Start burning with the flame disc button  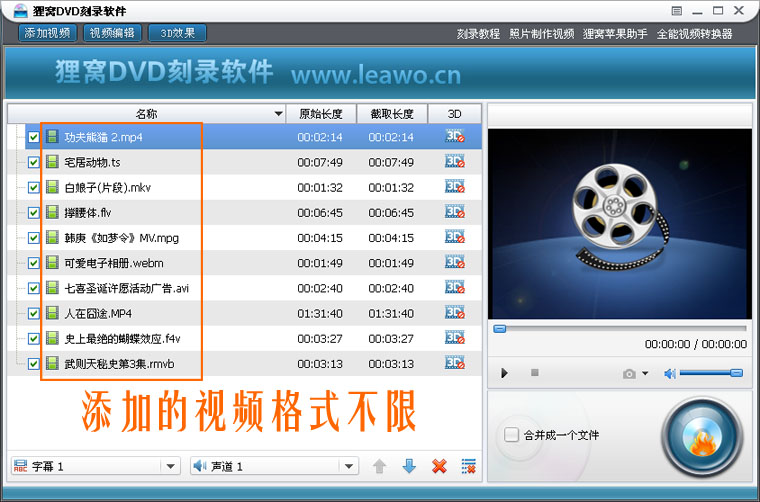click(702, 438)
